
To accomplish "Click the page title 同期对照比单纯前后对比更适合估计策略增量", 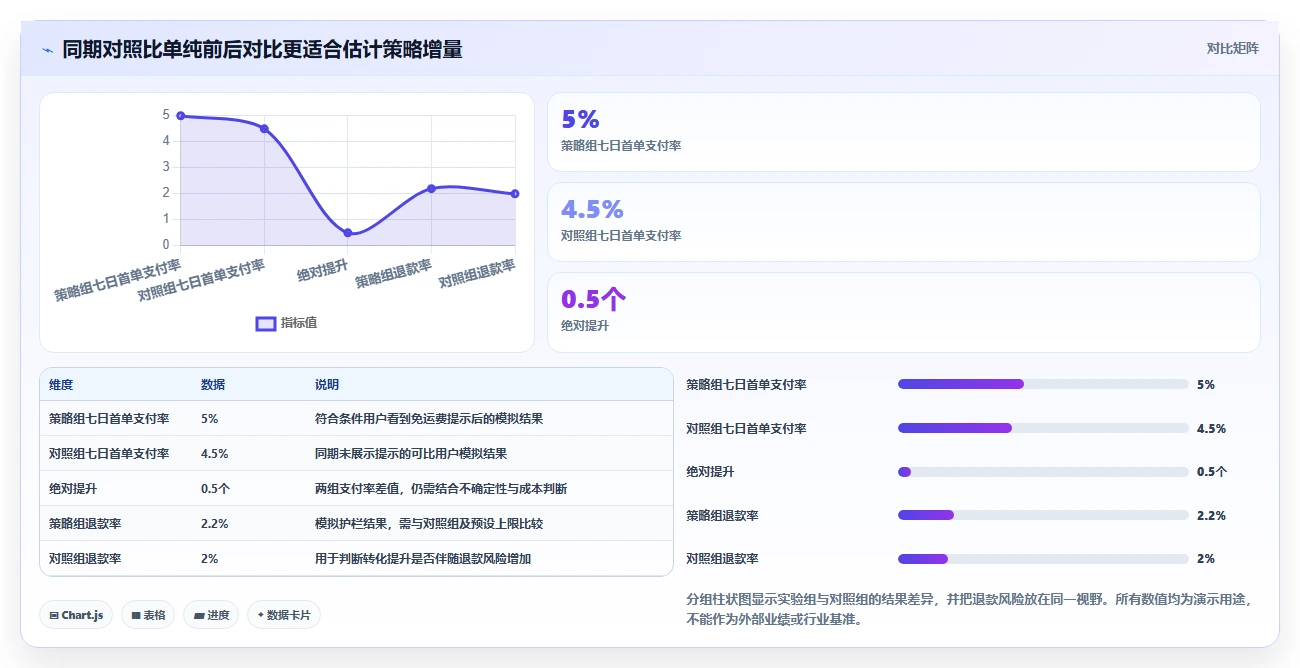I will point(262,49).
